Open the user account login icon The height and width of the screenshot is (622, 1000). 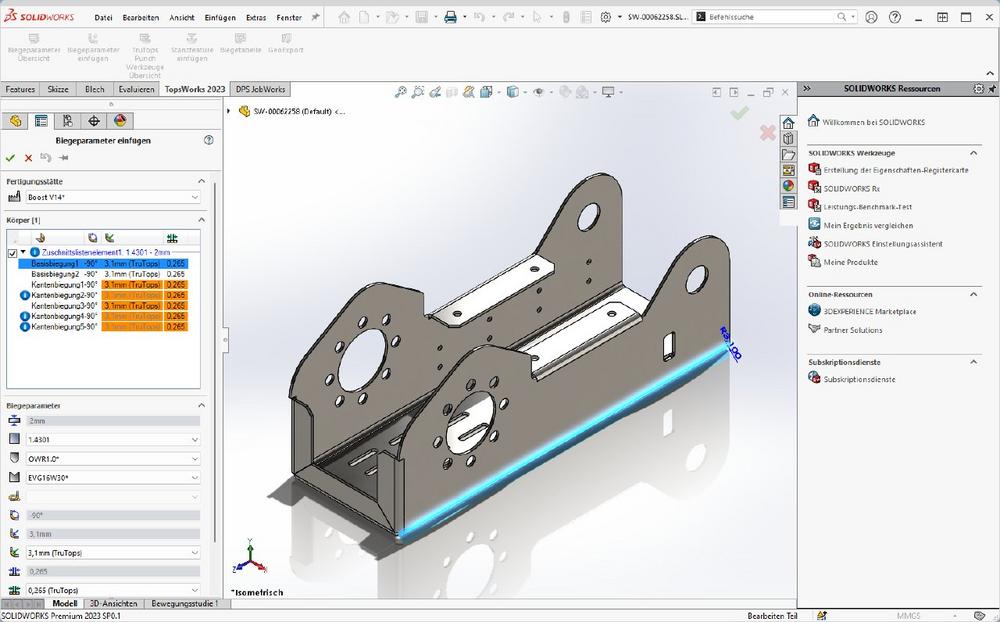point(871,17)
